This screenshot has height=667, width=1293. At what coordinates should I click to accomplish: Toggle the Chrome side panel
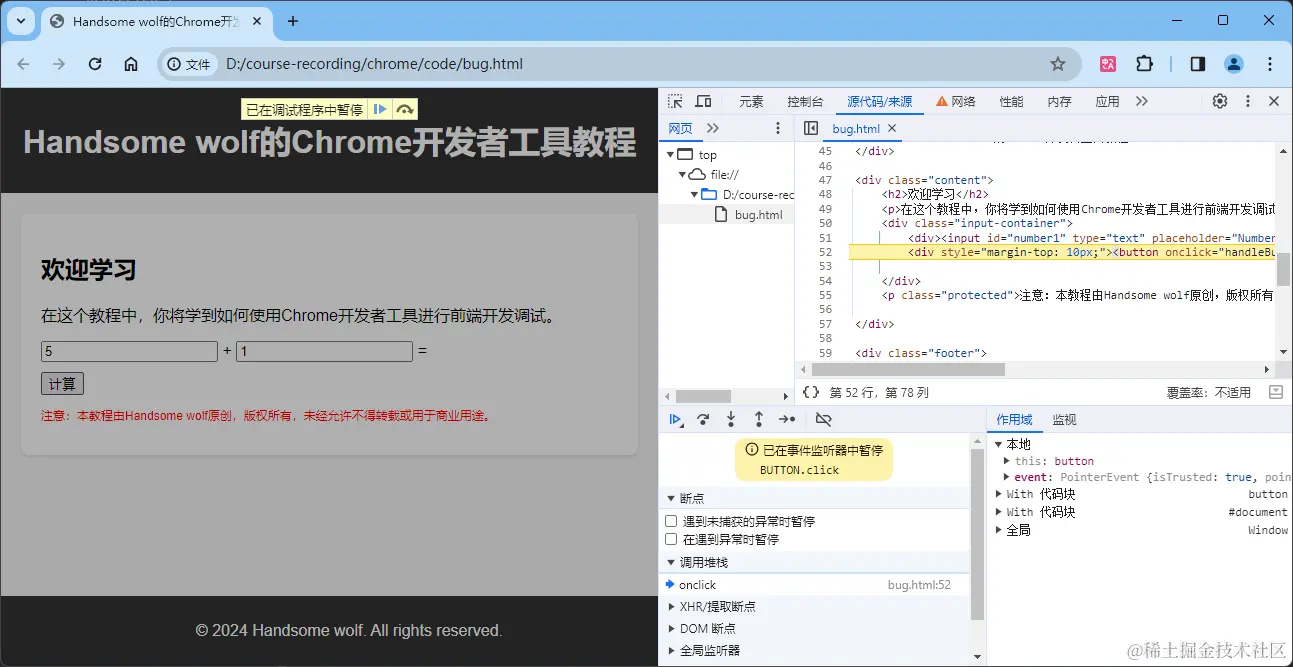coord(1198,64)
